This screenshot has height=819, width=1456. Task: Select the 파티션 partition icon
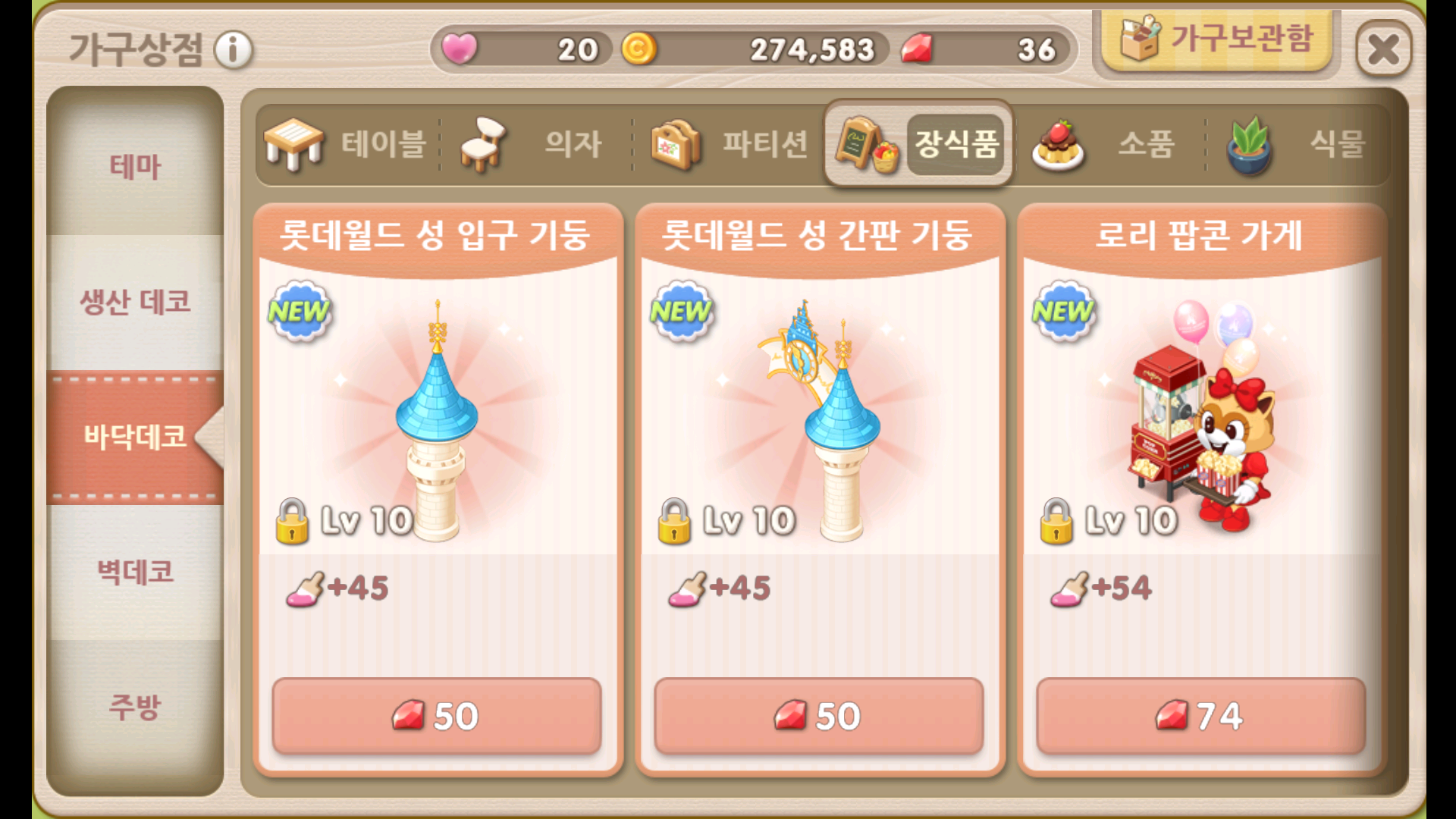(676, 144)
